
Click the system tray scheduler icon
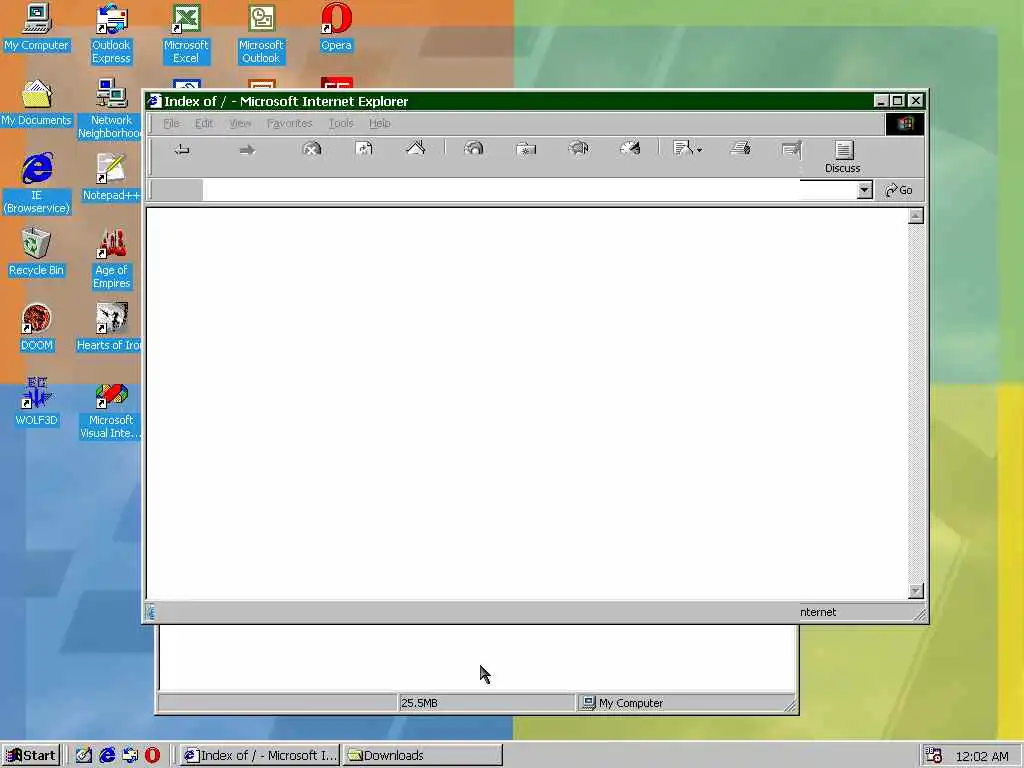[x=934, y=756]
